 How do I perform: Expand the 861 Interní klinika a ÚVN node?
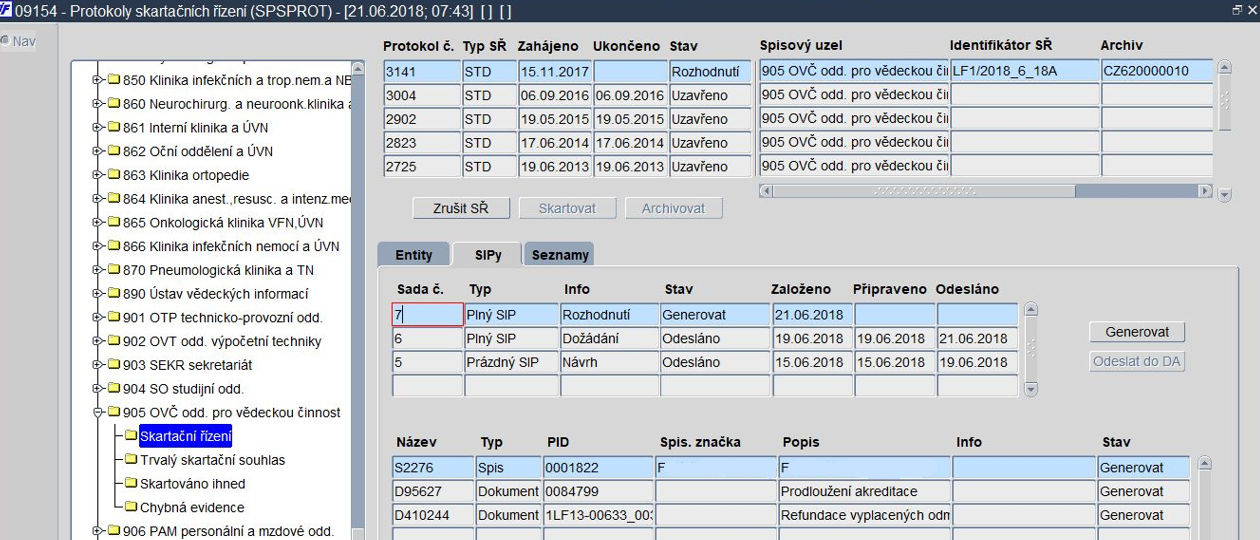coord(98,128)
